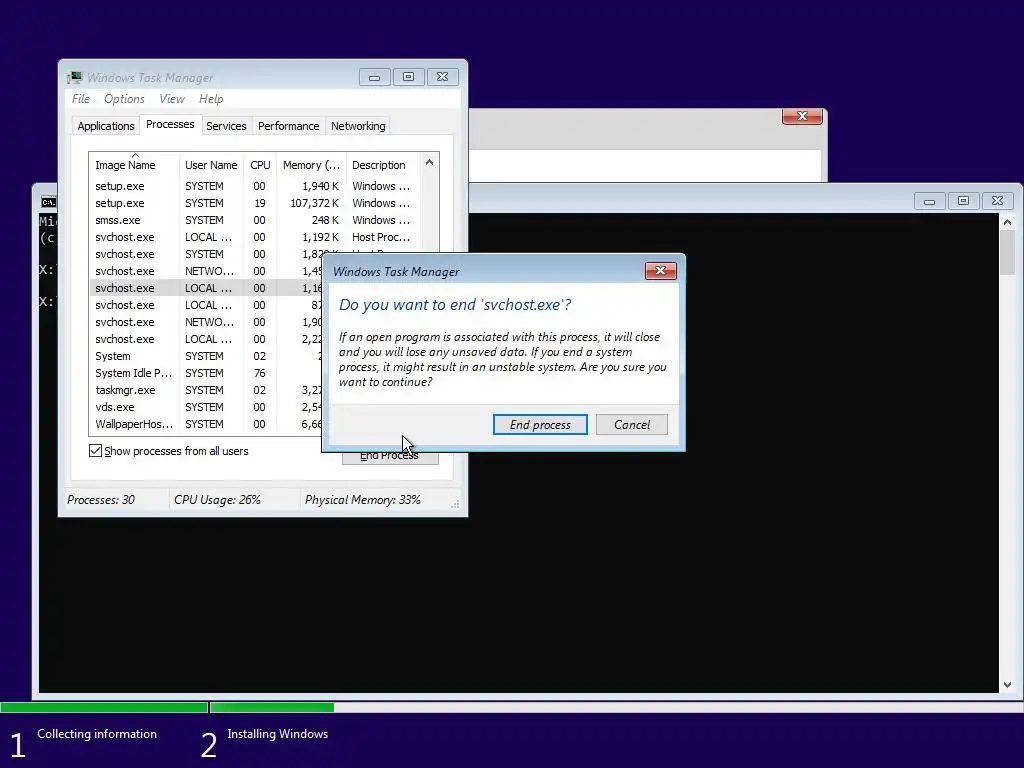Screen dimensions: 1024x768
Task: Switch to the Applications tab
Action: pos(106,126)
